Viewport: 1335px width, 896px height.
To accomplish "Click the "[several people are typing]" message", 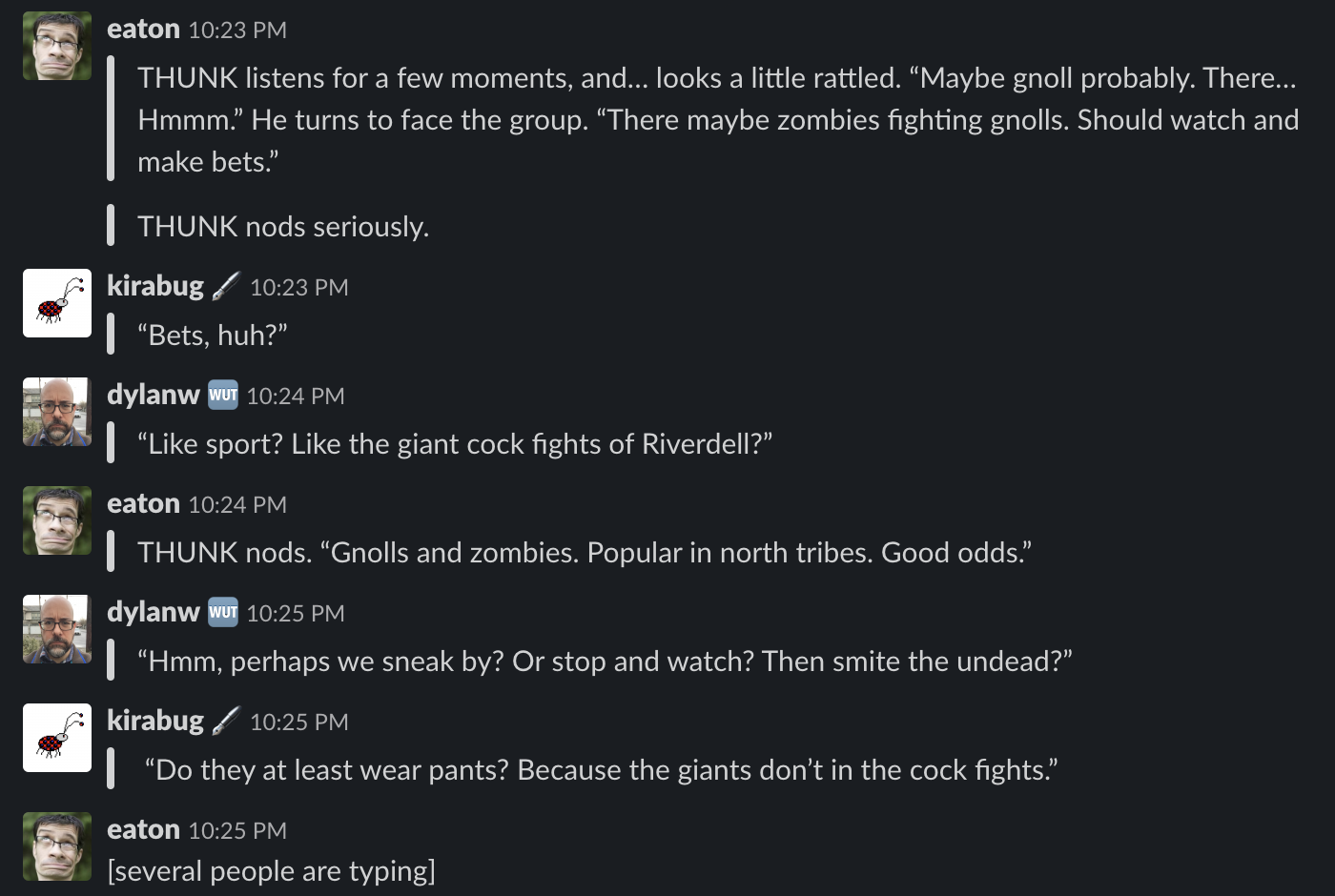I will 271,871.
